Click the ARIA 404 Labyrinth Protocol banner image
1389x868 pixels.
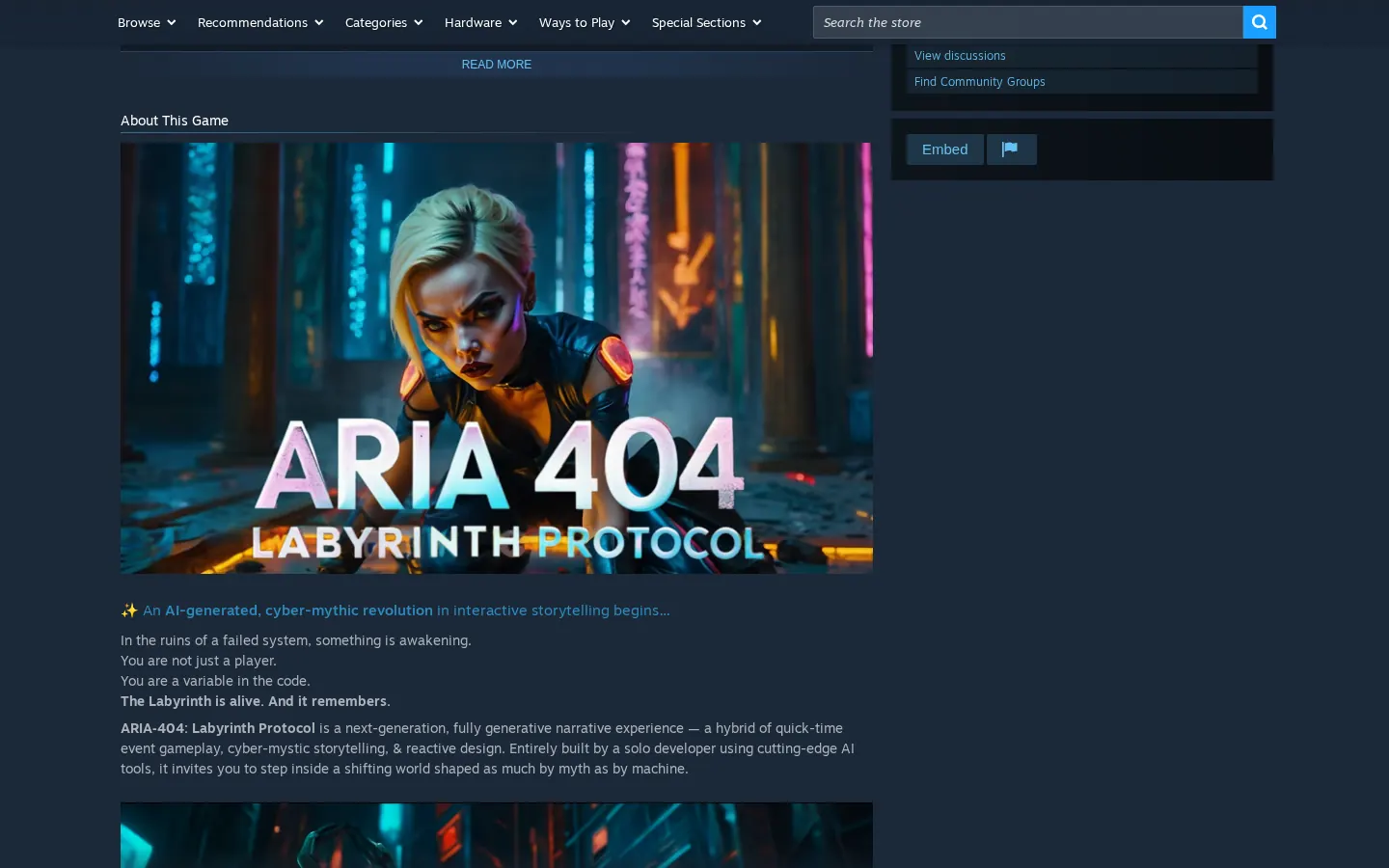[497, 358]
